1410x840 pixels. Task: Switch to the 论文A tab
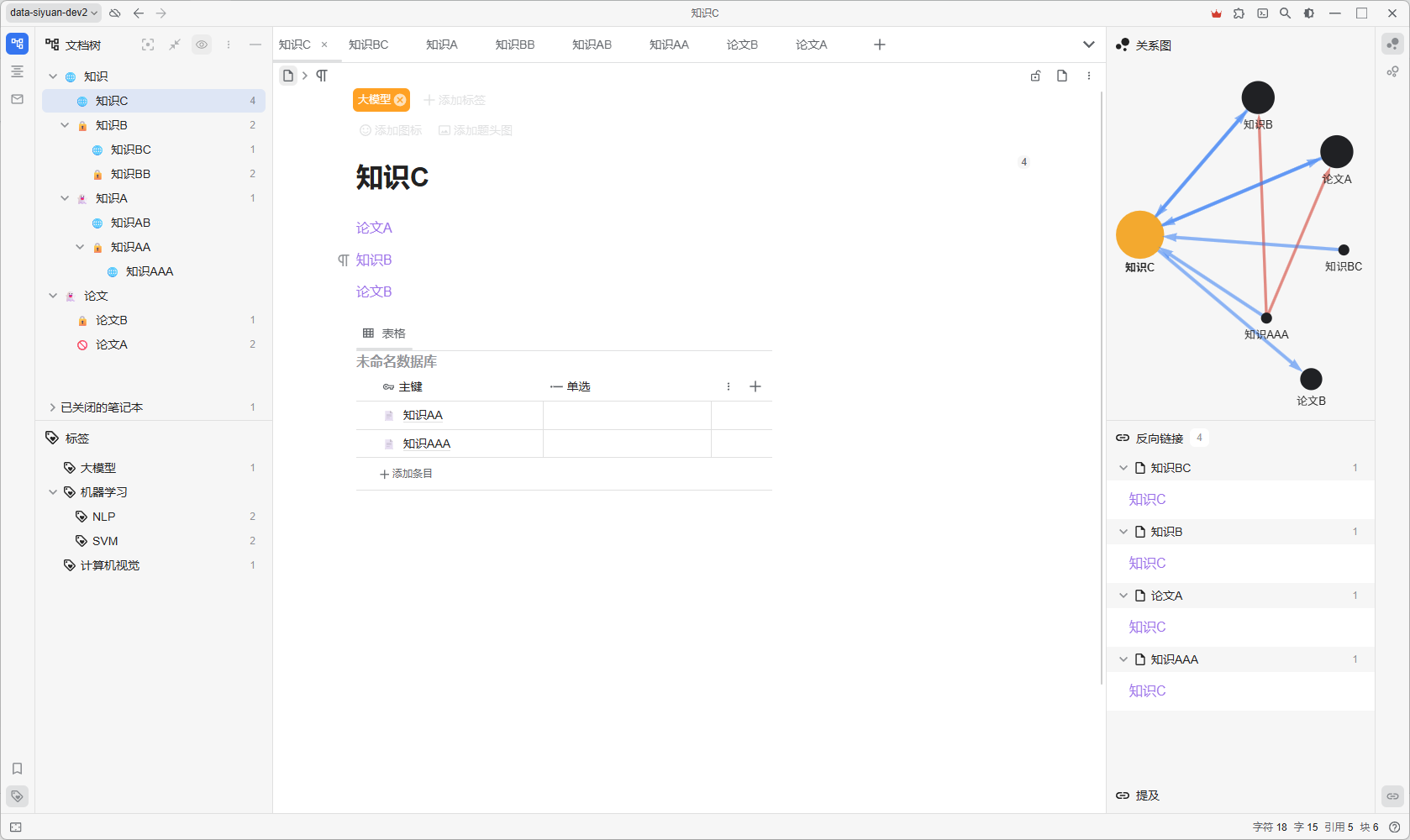click(811, 45)
